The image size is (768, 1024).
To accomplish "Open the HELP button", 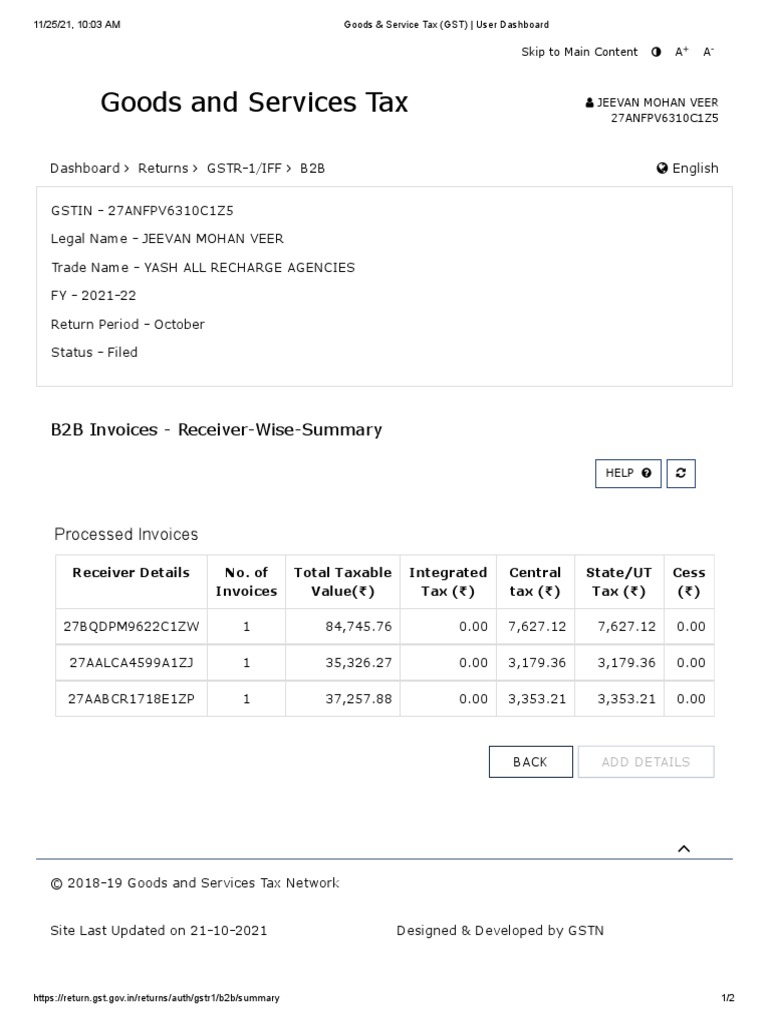I will (629, 473).
